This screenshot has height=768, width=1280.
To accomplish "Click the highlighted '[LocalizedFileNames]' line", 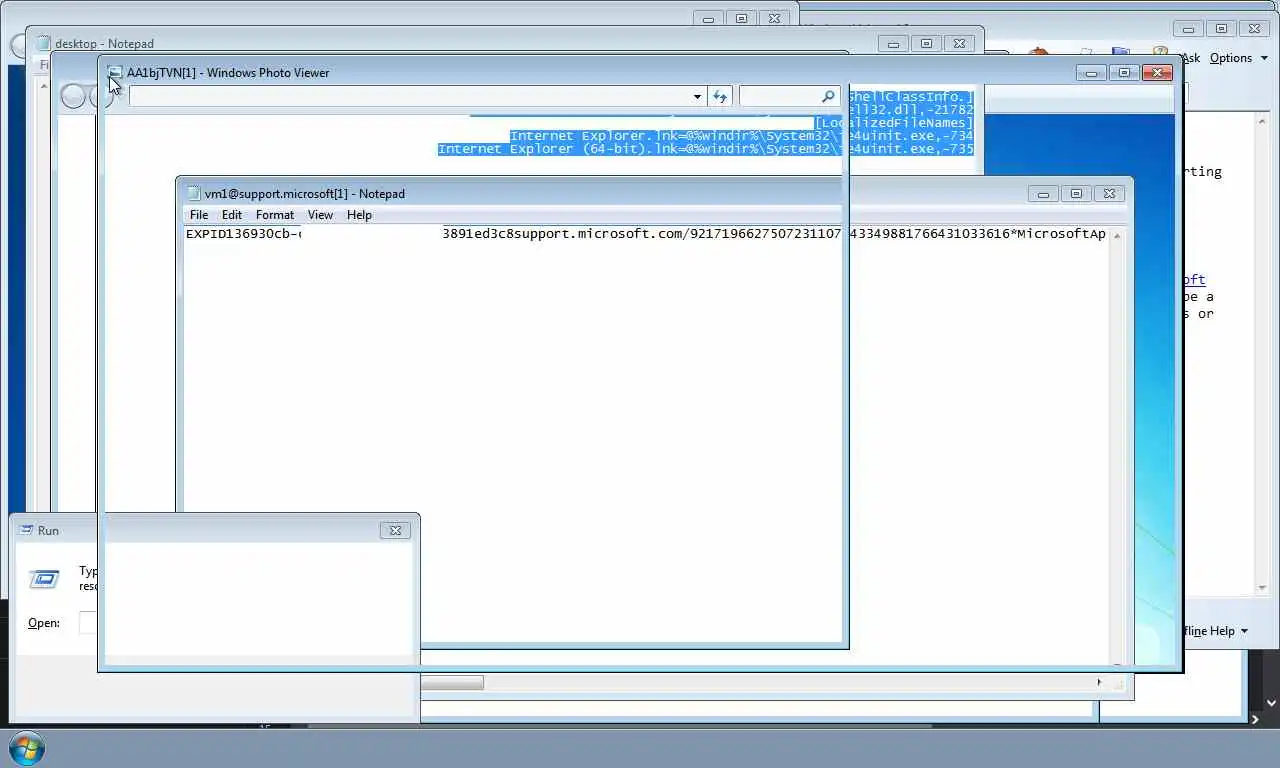I will tap(893, 123).
